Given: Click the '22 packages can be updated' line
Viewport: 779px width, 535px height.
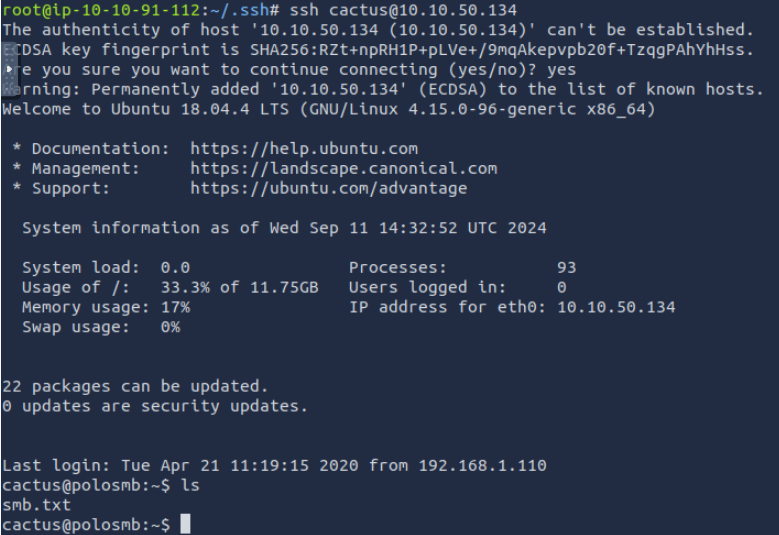Looking at the screenshot, I should point(135,386).
